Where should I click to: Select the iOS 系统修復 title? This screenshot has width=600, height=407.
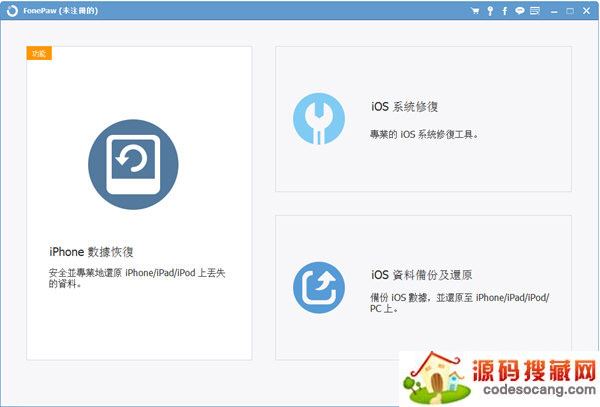(x=404, y=107)
